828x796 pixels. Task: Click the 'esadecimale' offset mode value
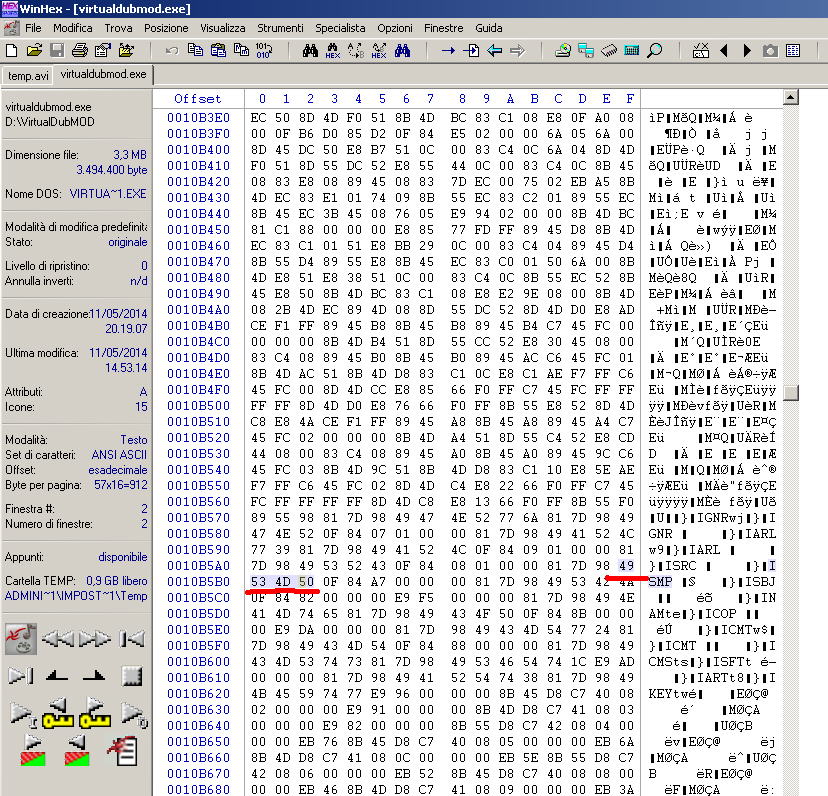118,470
